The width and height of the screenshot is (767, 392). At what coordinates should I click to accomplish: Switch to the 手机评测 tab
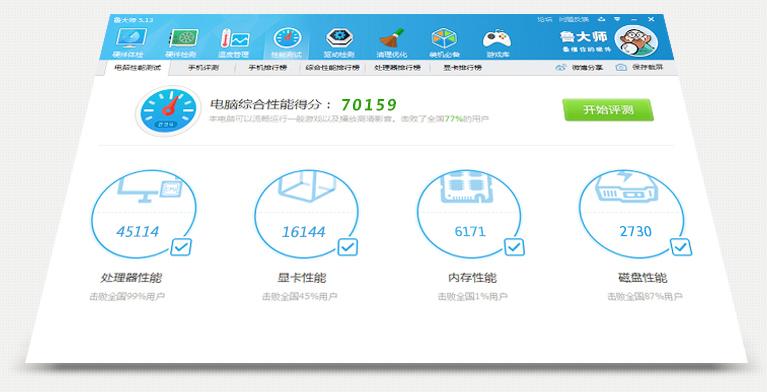[203, 68]
